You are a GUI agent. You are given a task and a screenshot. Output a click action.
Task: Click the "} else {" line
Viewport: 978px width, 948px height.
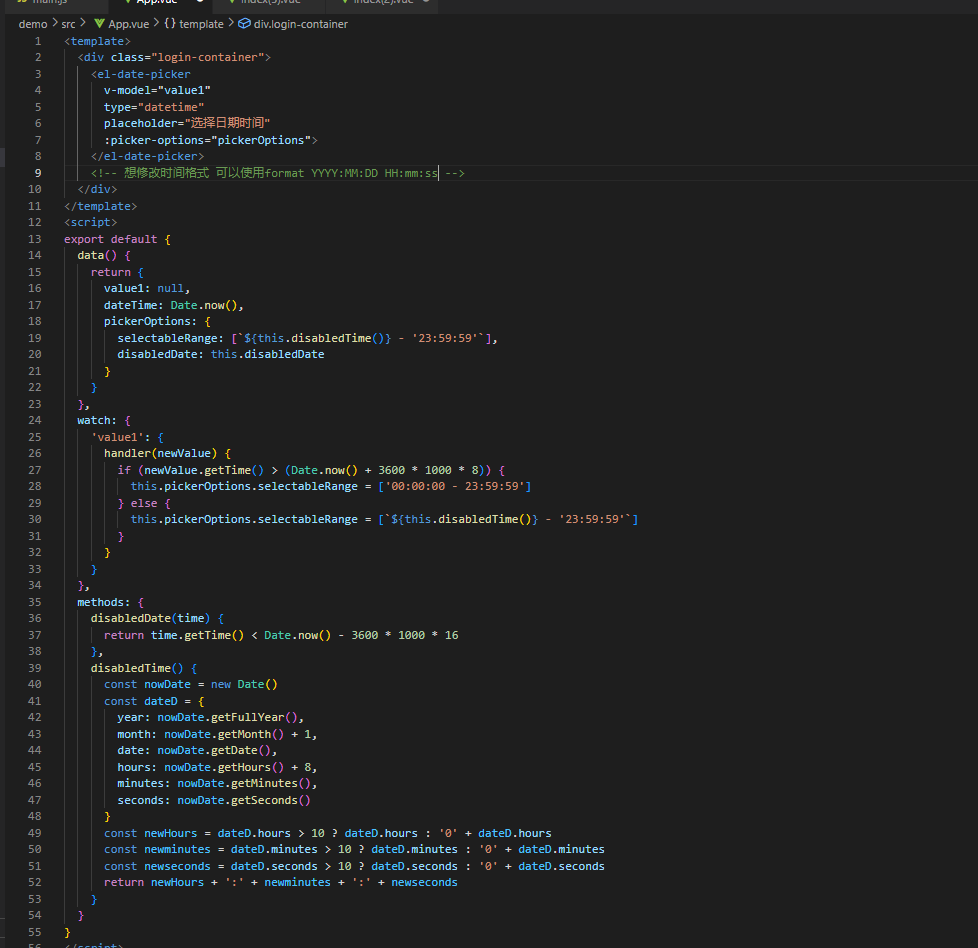pos(144,503)
